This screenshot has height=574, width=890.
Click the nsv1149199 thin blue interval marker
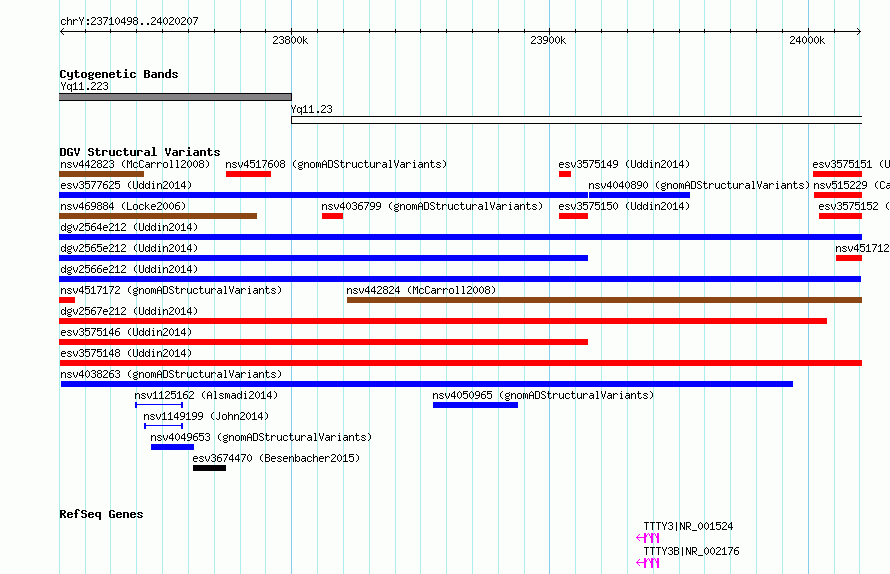point(163,426)
